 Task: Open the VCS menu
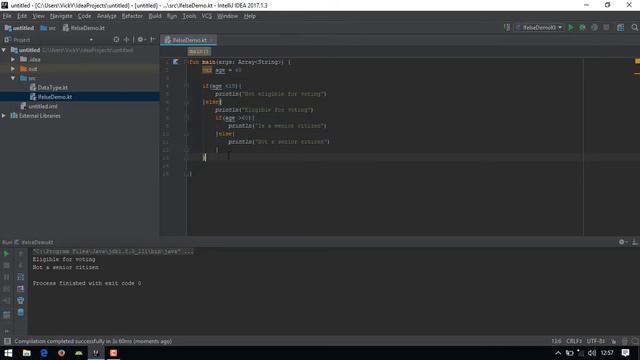coord(207,16)
